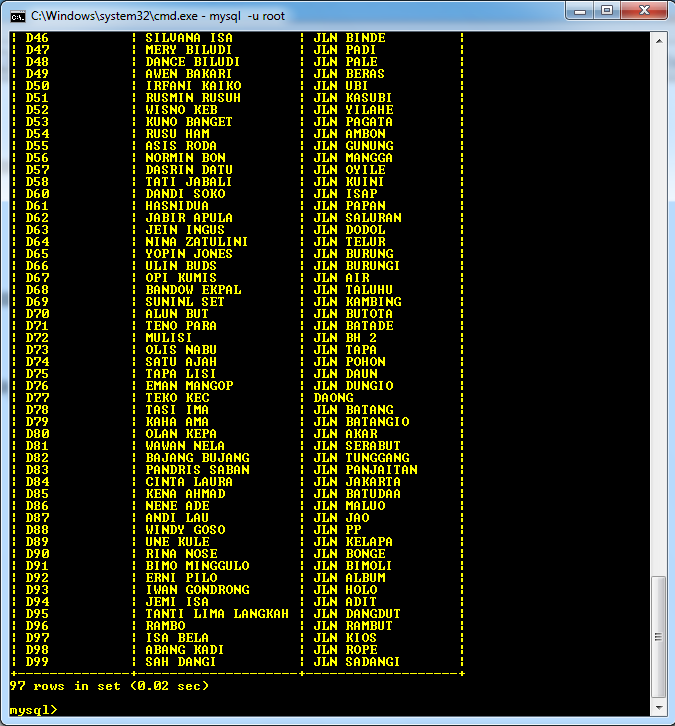Viewport: 675px width, 726px height.
Task: Select the address JLN KELAPA
Action: pos(353,544)
